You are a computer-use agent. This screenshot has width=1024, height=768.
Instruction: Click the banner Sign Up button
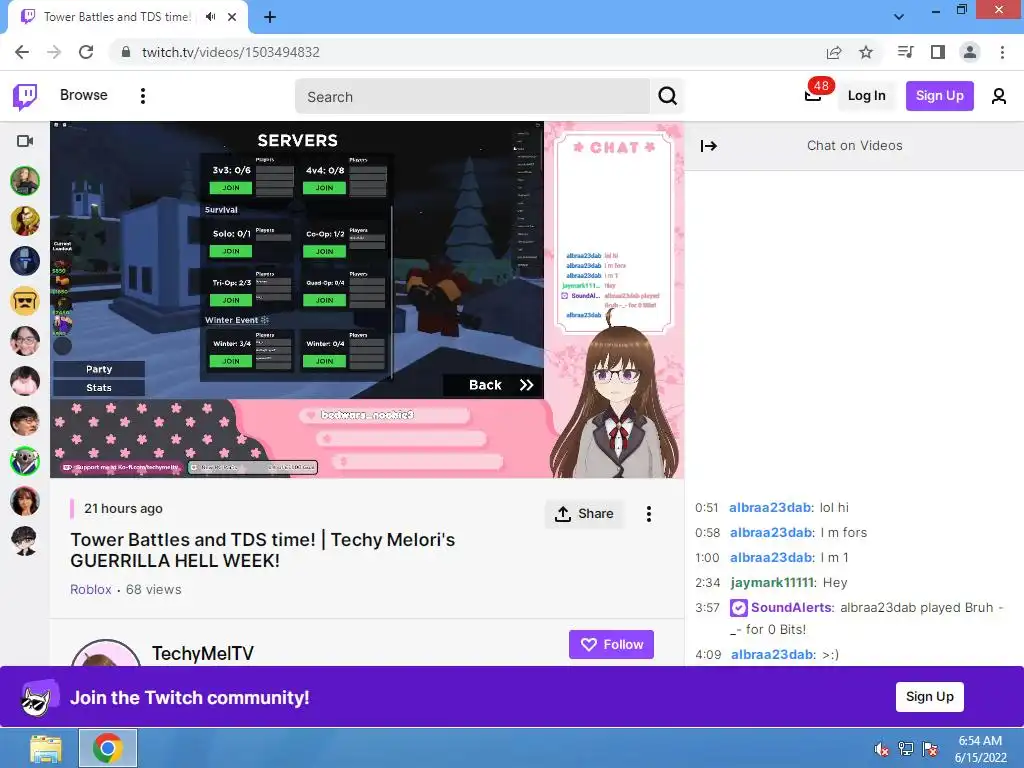929,697
